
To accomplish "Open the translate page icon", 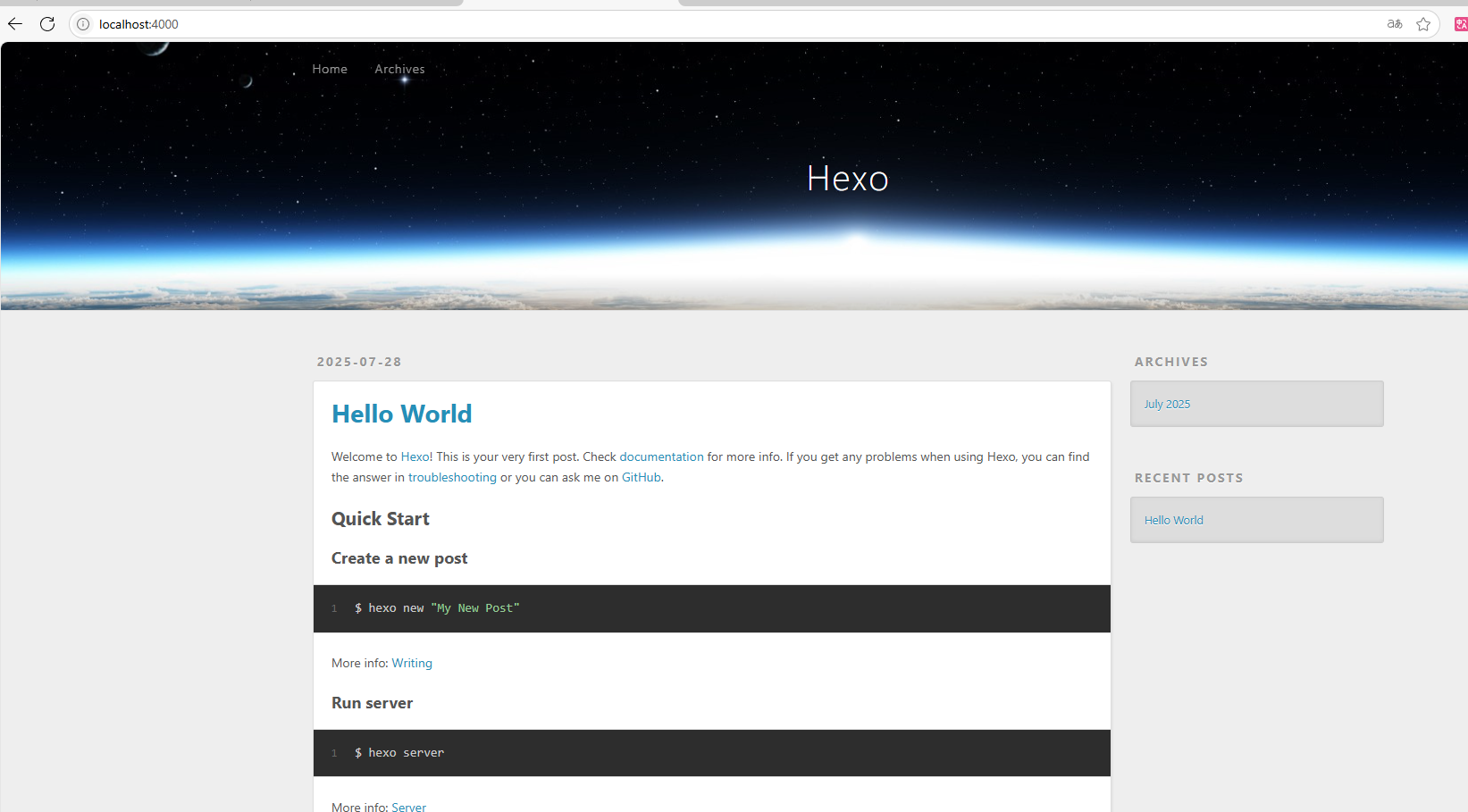I will tap(1395, 24).
